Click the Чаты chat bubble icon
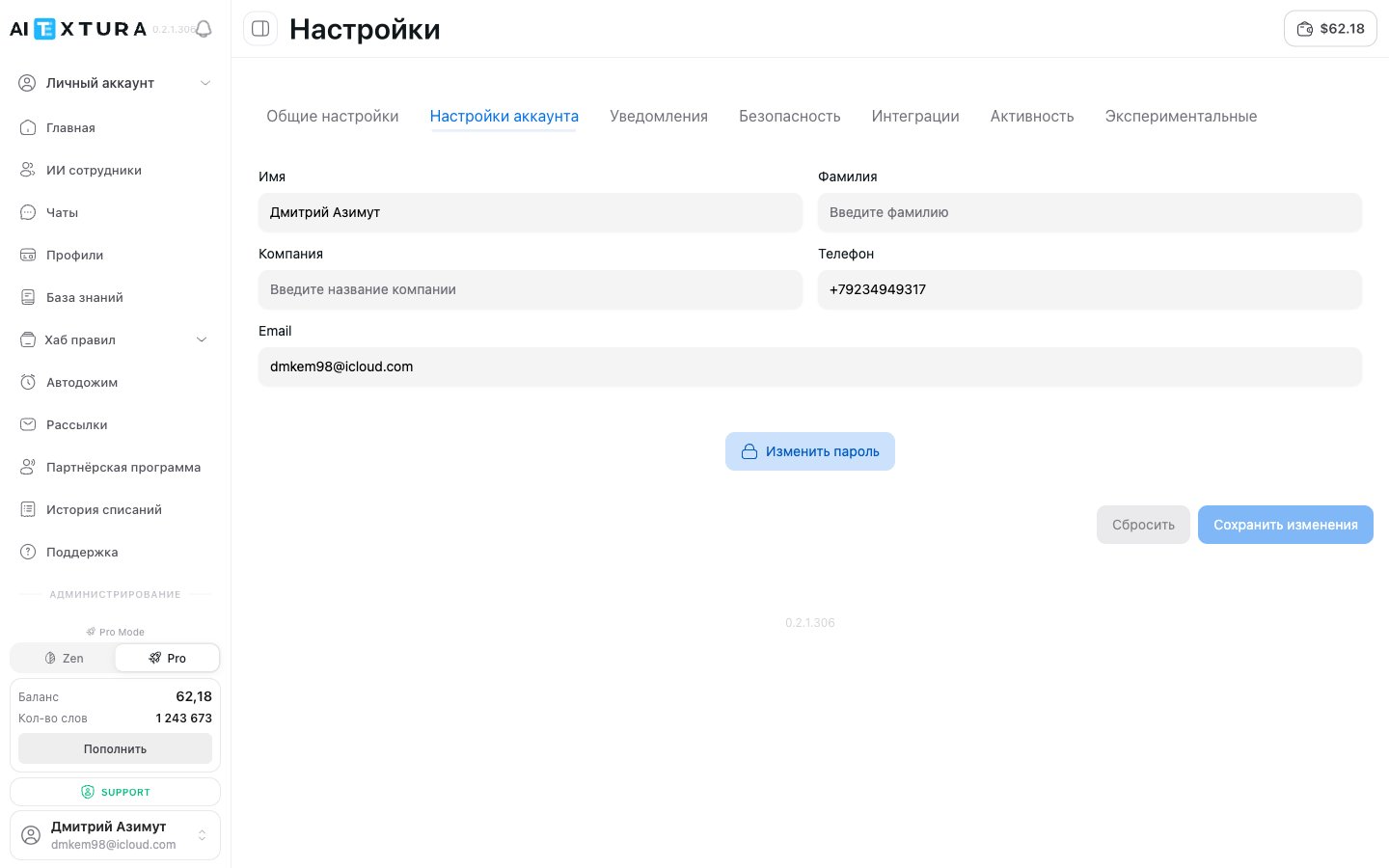This screenshot has width=1389, height=868. coord(28,212)
